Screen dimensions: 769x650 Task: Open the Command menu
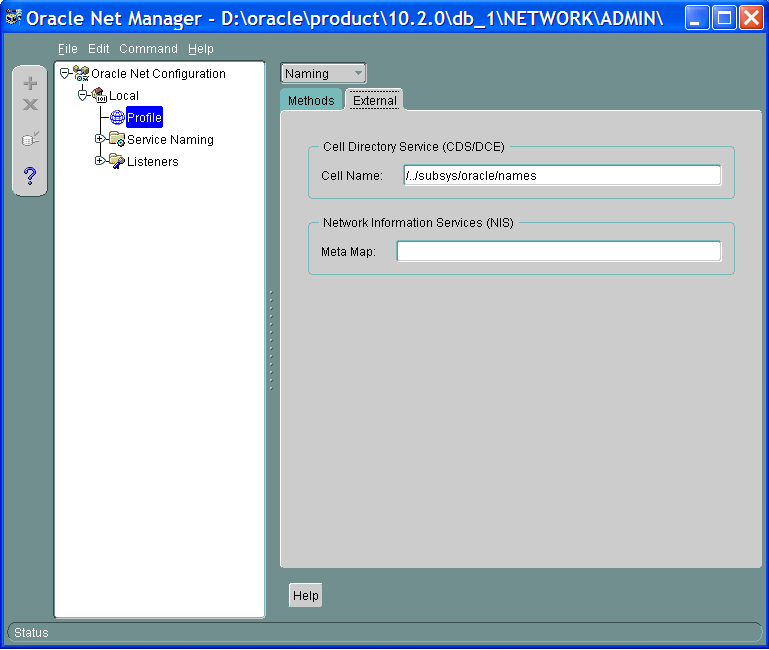point(149,49)
